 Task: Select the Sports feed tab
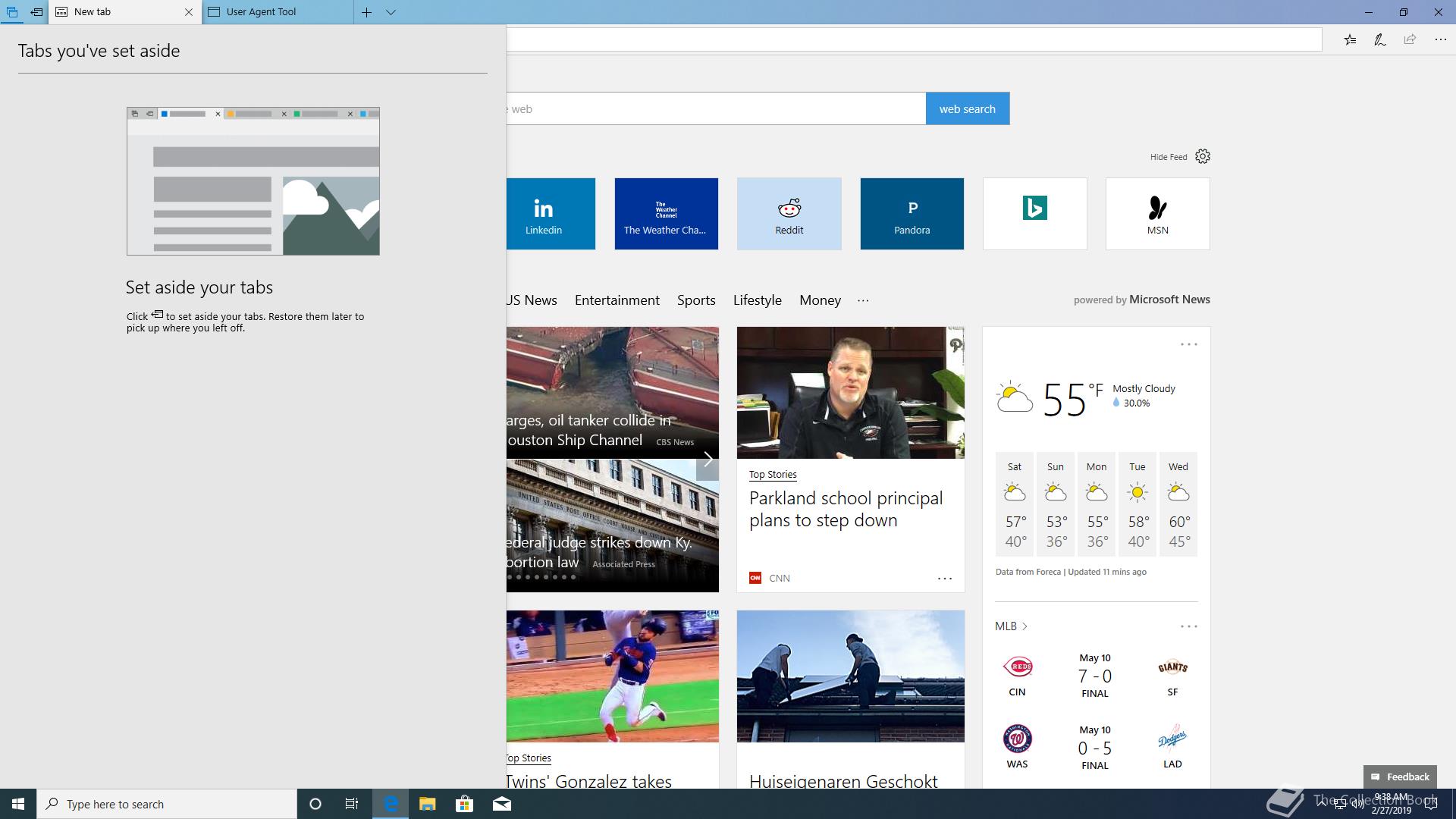click(x=696, y=300)
